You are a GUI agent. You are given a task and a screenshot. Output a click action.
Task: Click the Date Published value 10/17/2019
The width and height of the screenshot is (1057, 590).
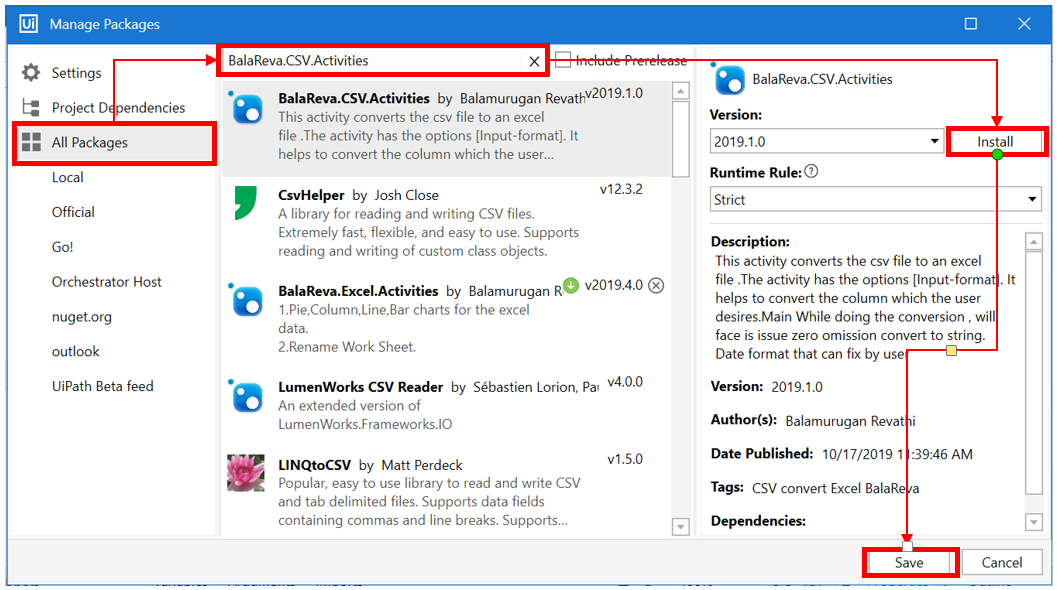click(897, 454)
